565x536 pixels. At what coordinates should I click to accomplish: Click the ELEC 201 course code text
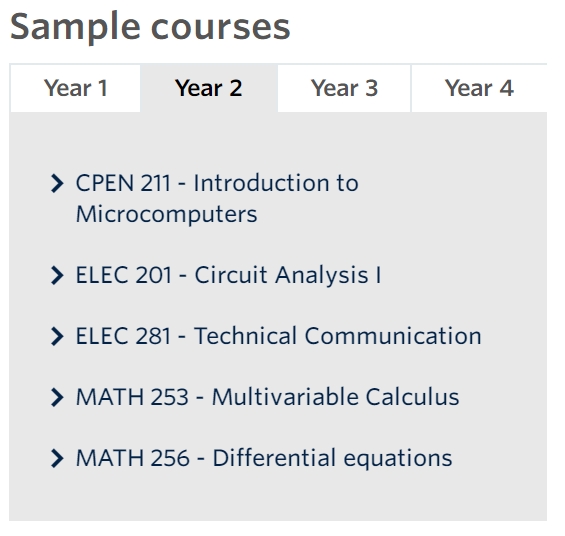click(124, 276)
